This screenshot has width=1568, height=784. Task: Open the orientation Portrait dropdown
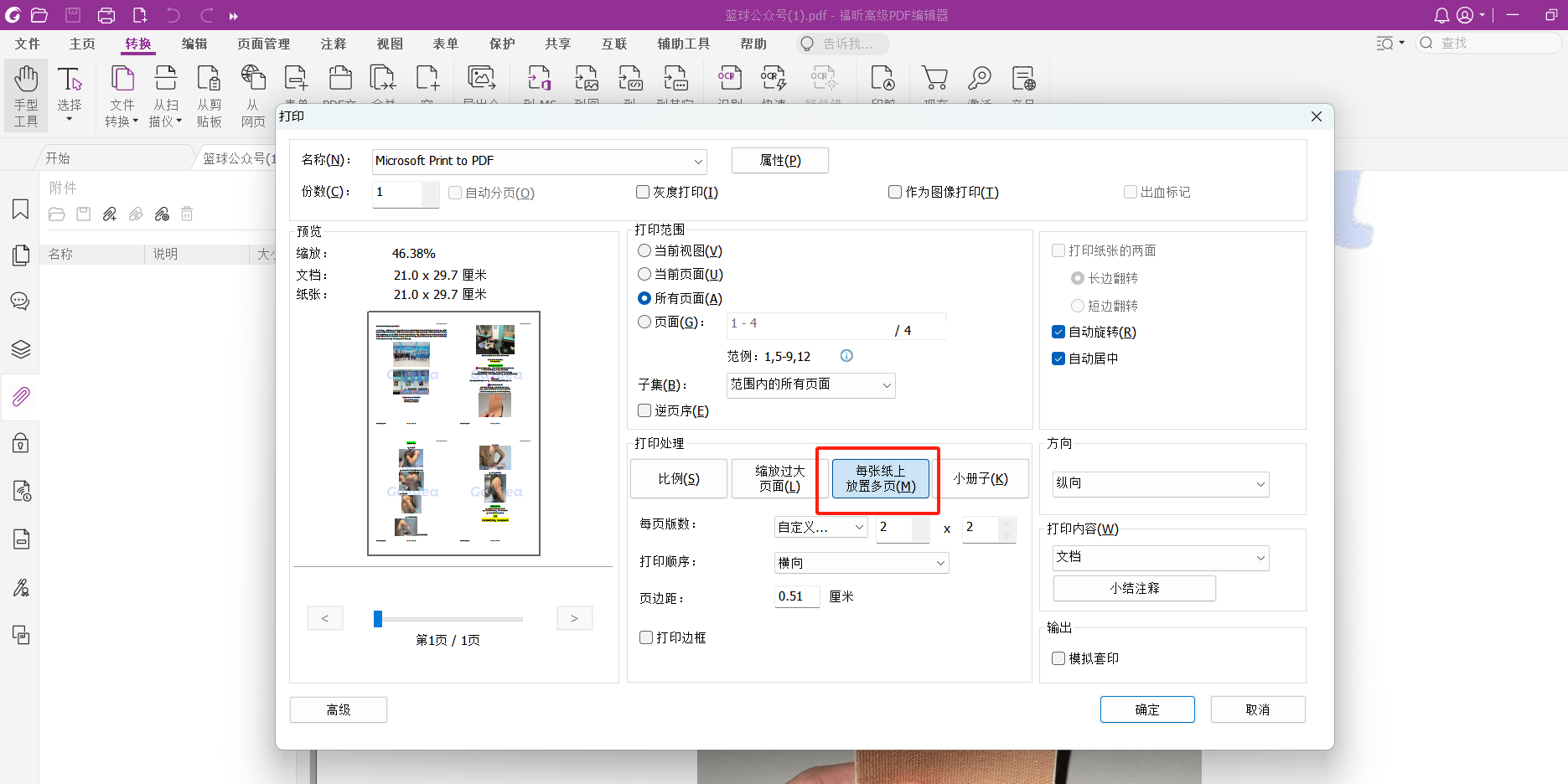[x=1161, y=483]
